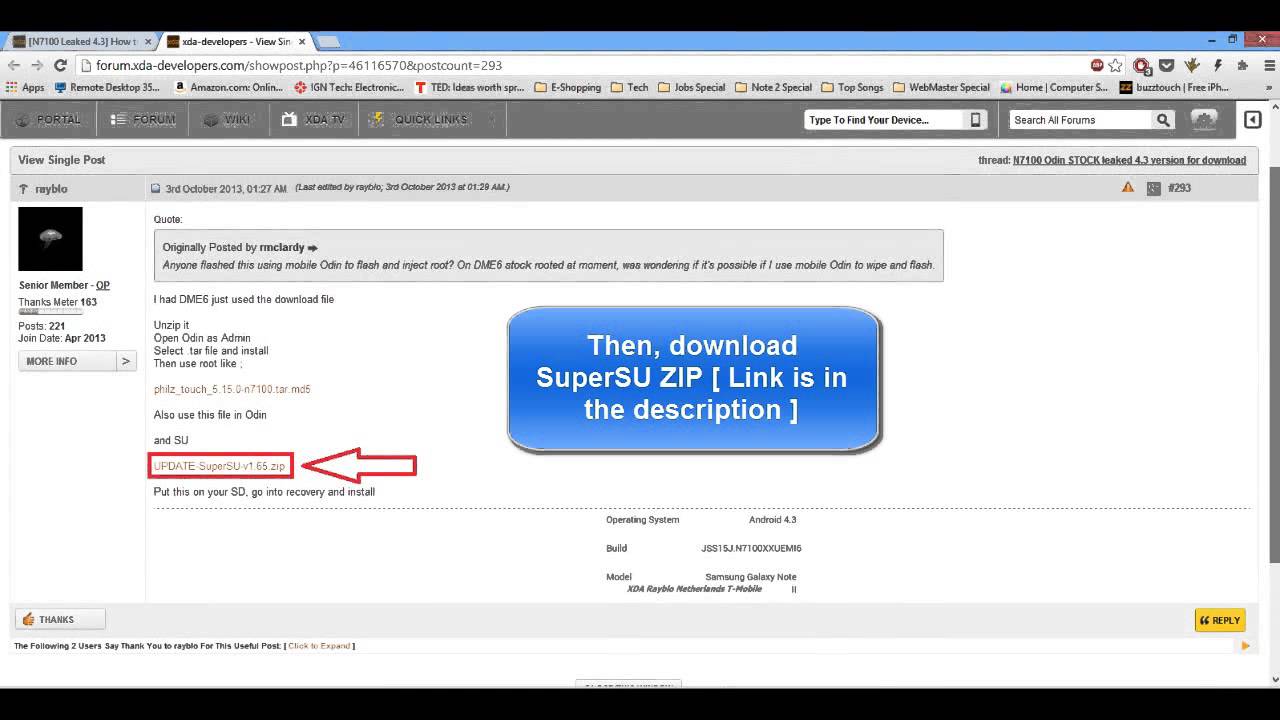Screen dimensions: 1280x720
Task: Open buzztouch bookmark
Action: [x=1174, y=87]
